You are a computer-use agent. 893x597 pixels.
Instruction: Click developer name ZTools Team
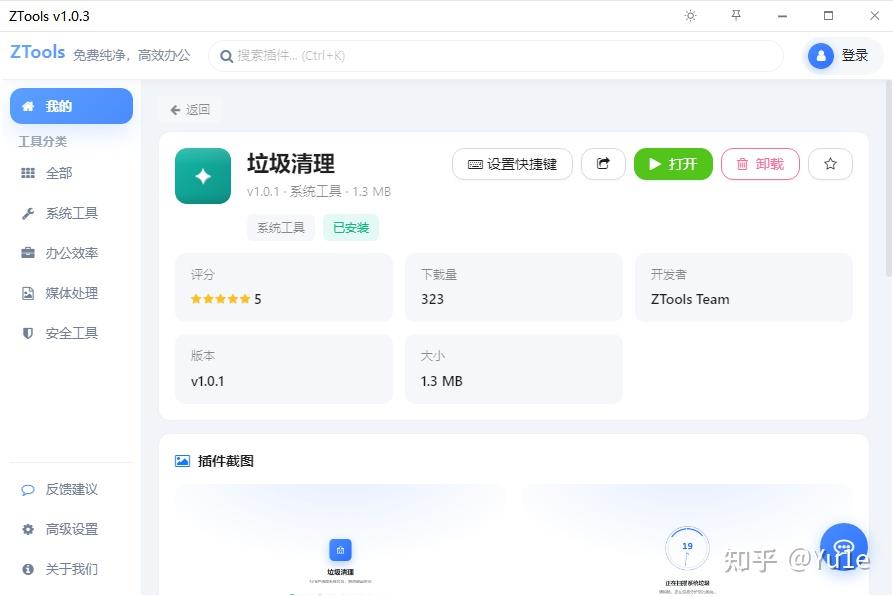690,299
